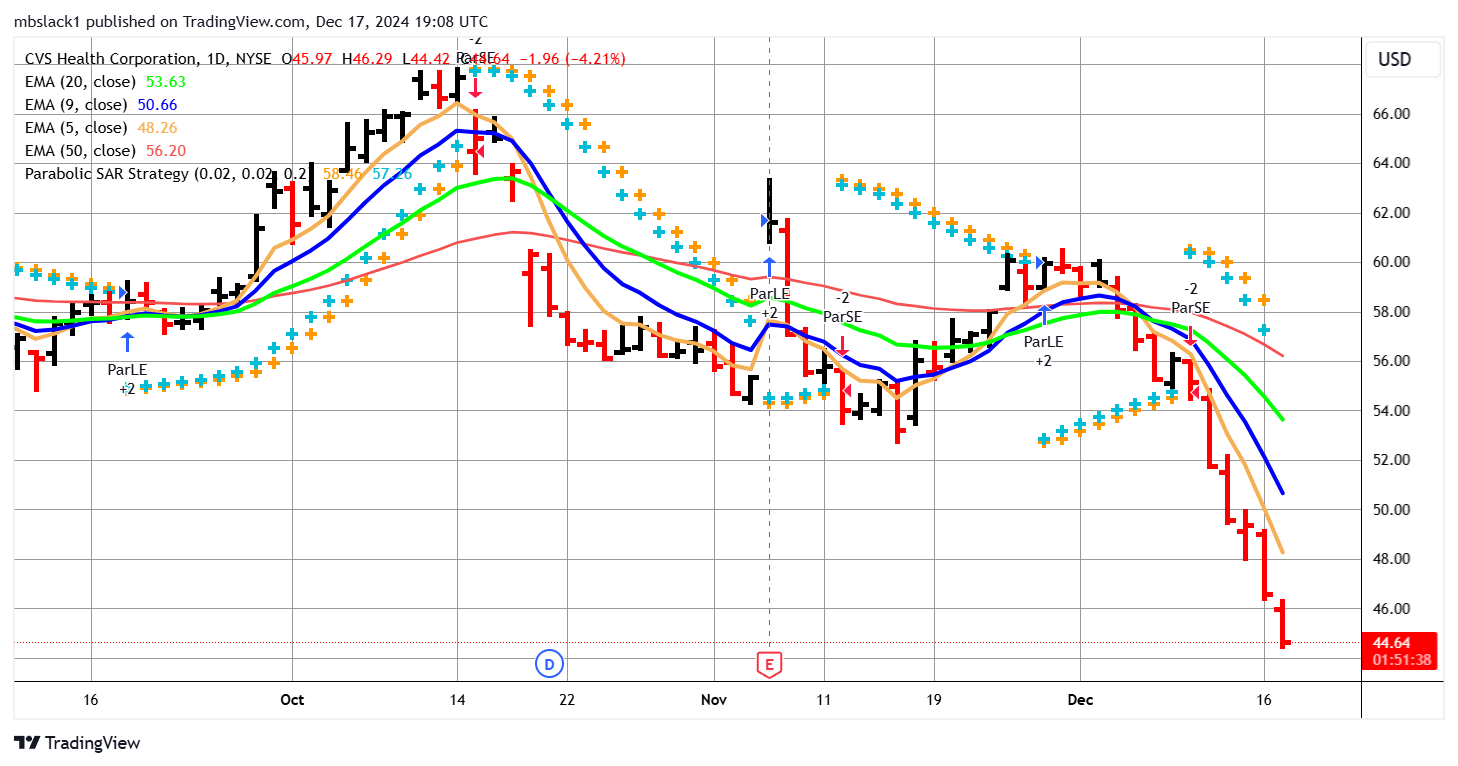Screen dimensions: 1458x766
Task: Click the 52.00 price axis label
Action: pyautogui.click(x=1391, y=460)
